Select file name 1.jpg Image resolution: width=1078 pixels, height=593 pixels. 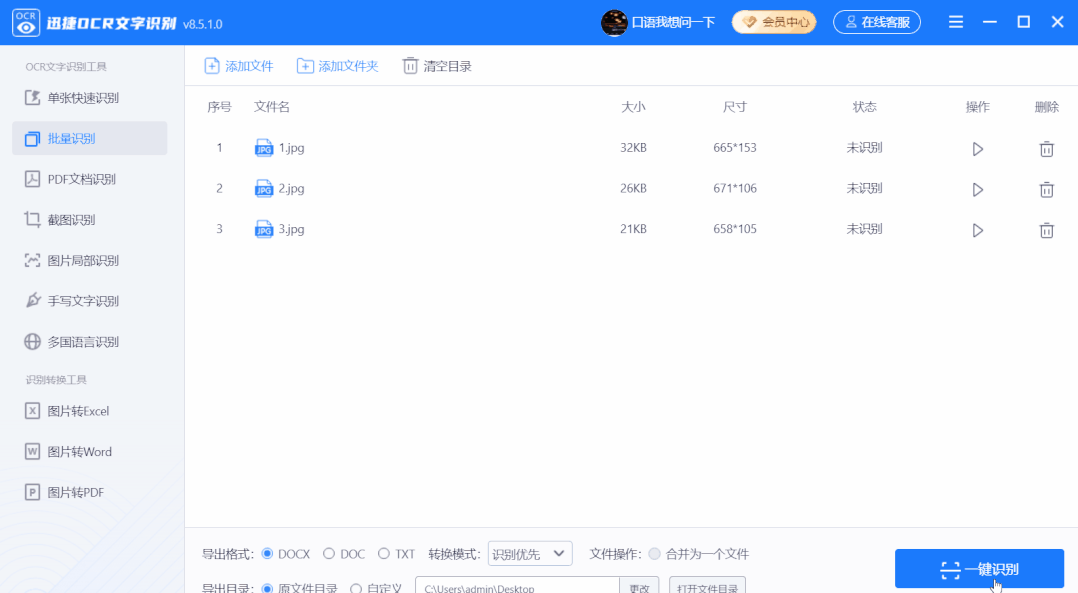292,148
